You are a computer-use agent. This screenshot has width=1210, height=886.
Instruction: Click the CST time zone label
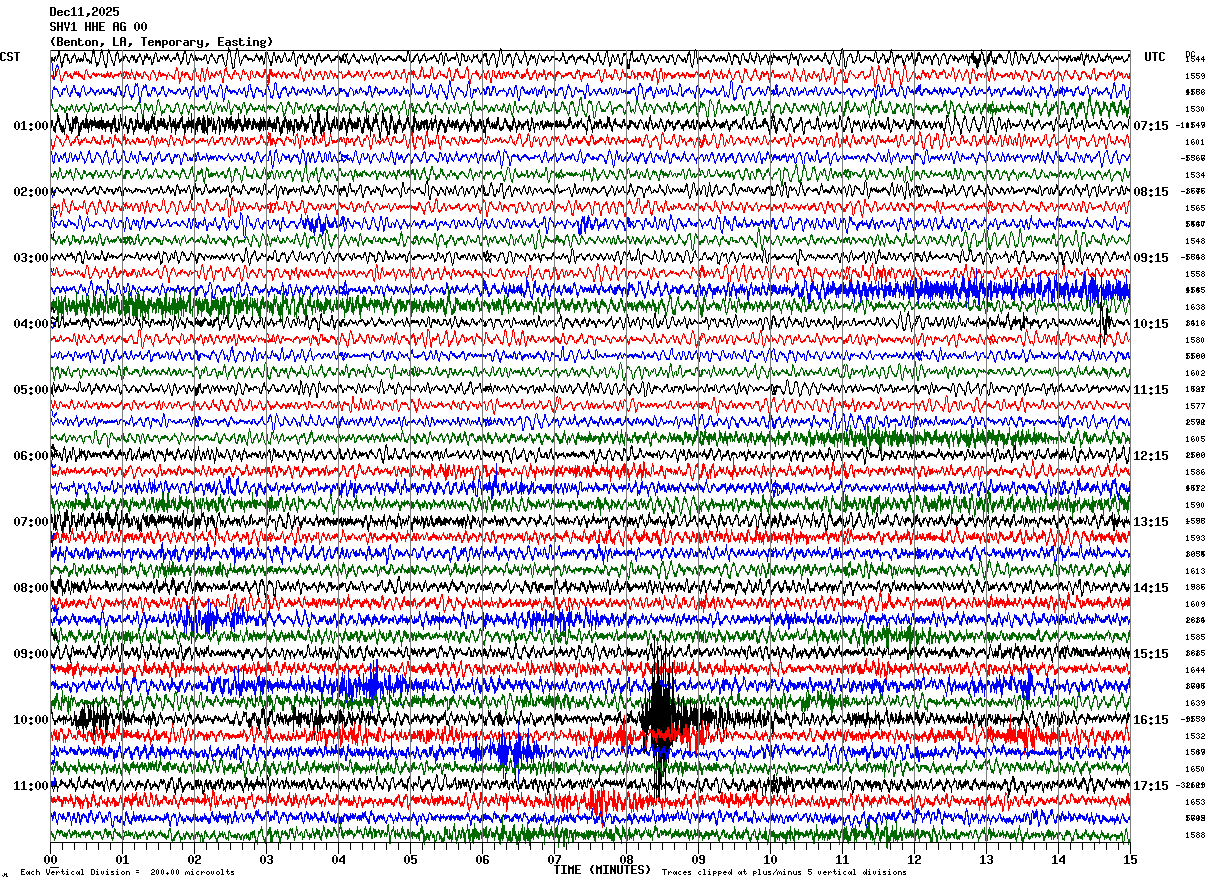(10, 57)
